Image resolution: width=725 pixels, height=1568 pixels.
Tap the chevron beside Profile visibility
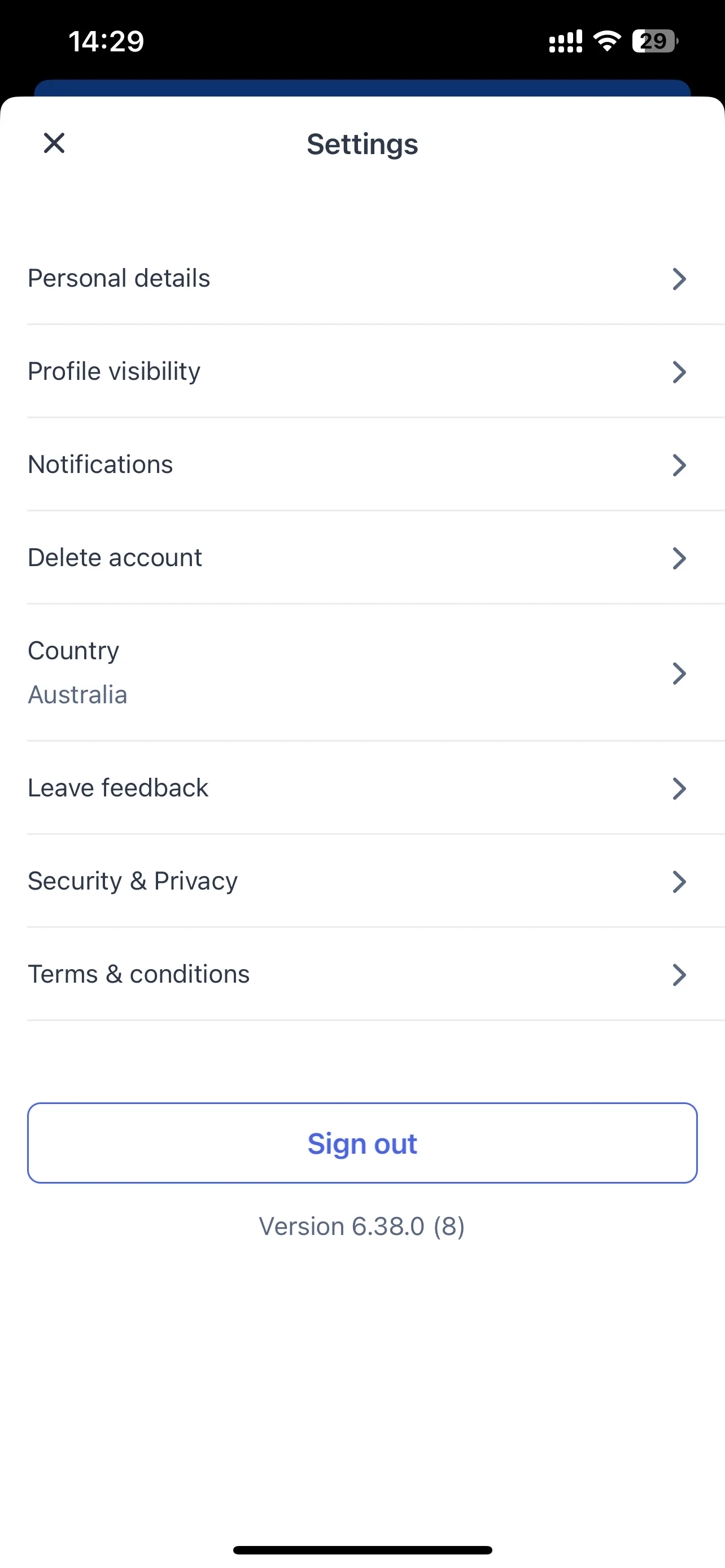[679, 372]
